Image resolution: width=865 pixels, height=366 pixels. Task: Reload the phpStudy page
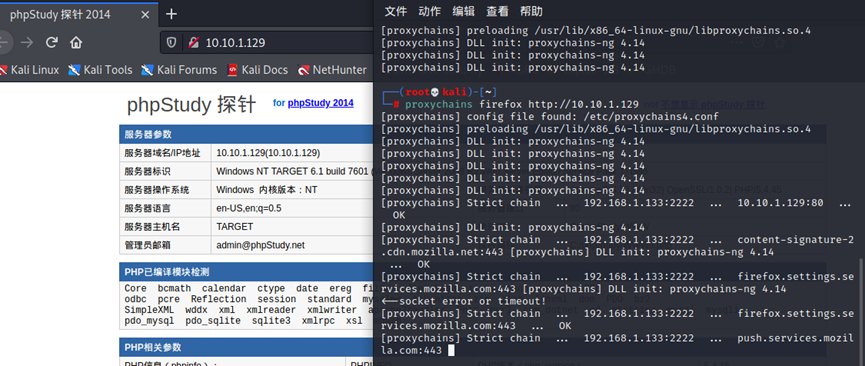click(x=52, y=43)
